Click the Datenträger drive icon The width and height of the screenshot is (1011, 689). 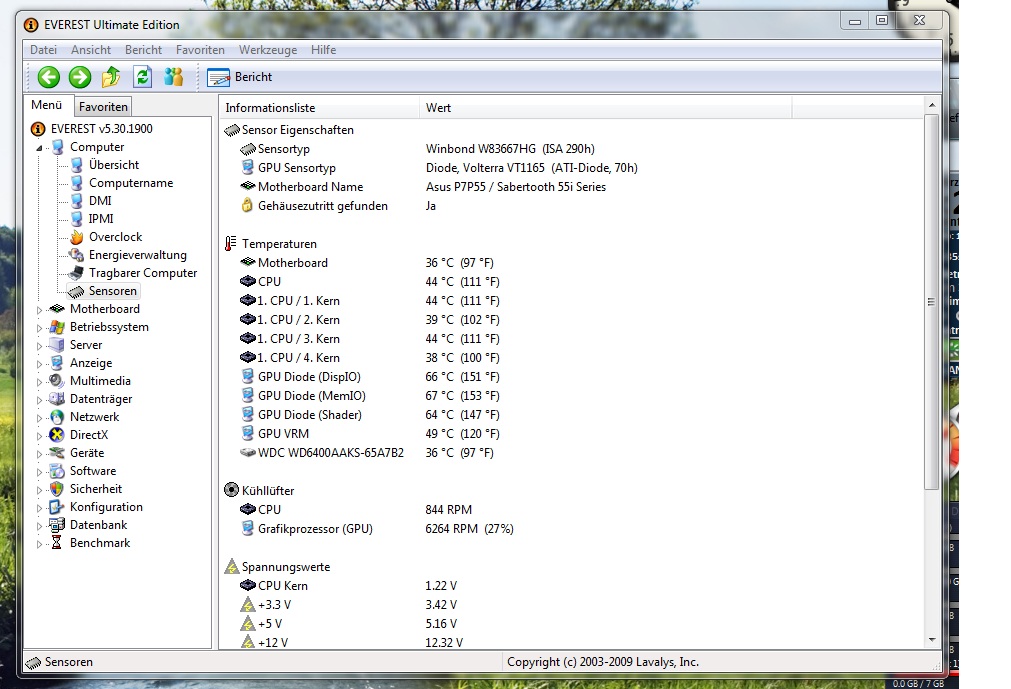click(57, 399)
